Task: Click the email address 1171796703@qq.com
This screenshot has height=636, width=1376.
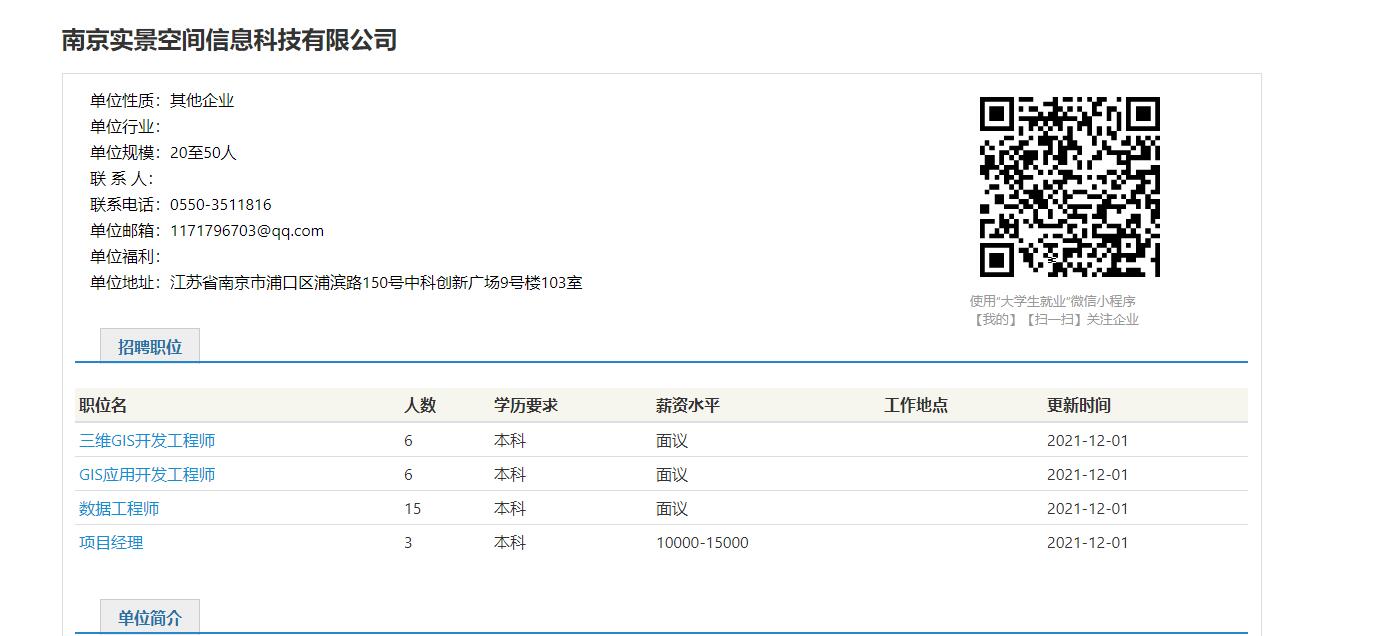Action: click(247, 231)
